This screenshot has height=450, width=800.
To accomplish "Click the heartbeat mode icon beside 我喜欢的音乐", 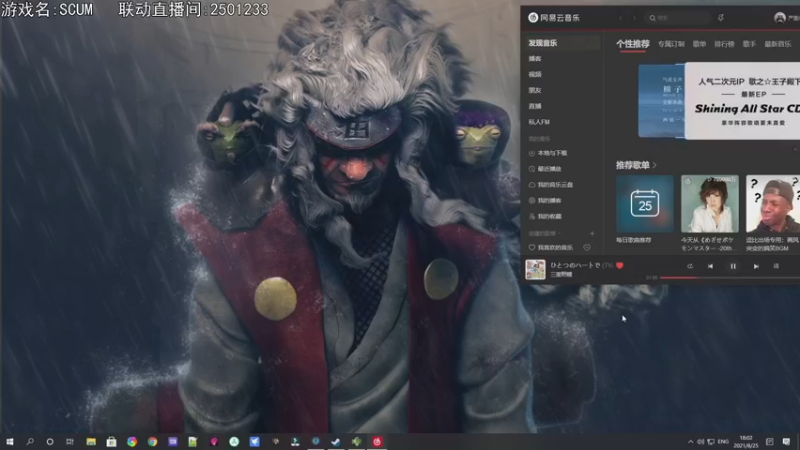I will point(587,247).
